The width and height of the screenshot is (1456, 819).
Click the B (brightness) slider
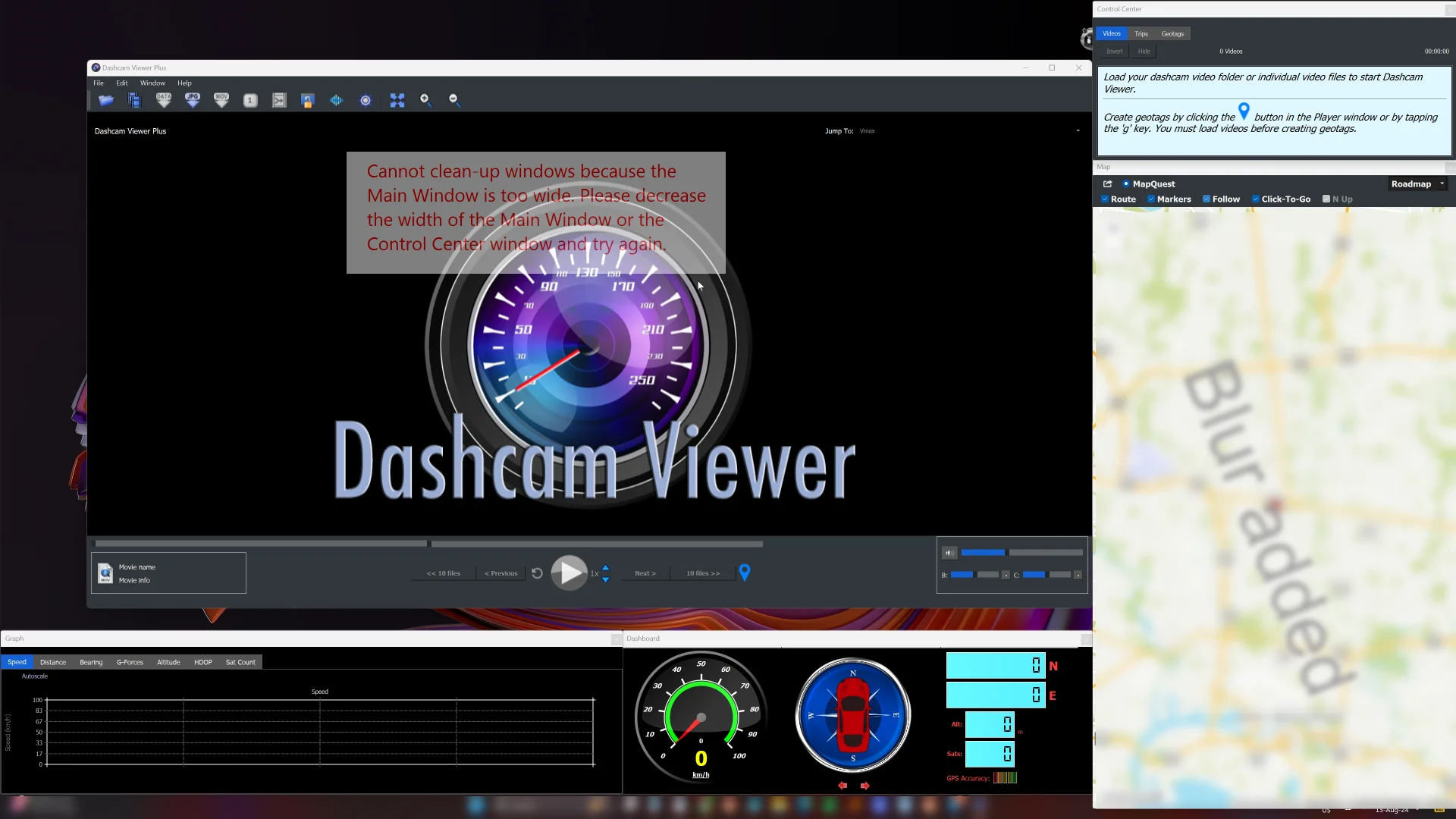click(x=974, y=575)
